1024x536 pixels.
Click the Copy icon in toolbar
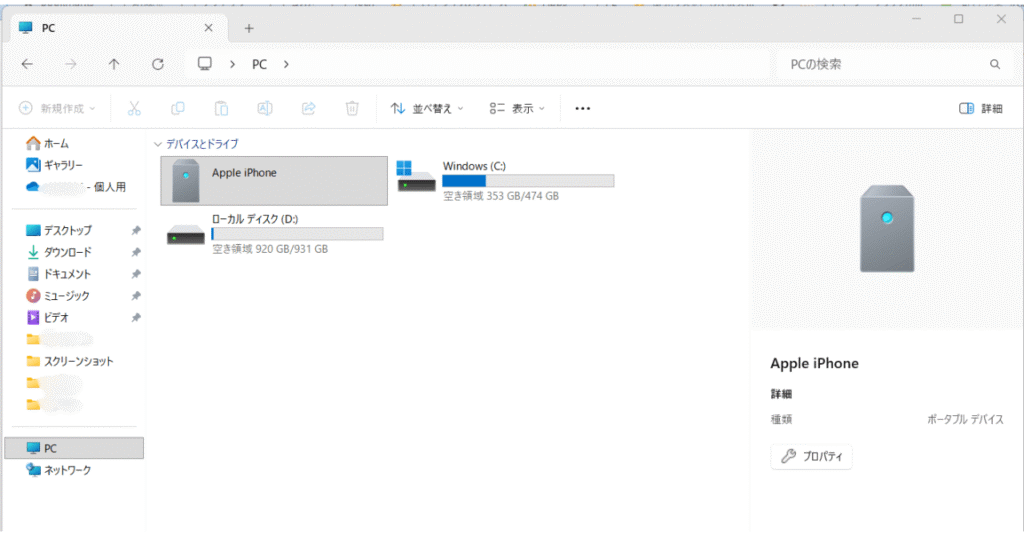[x=178, y=108]
